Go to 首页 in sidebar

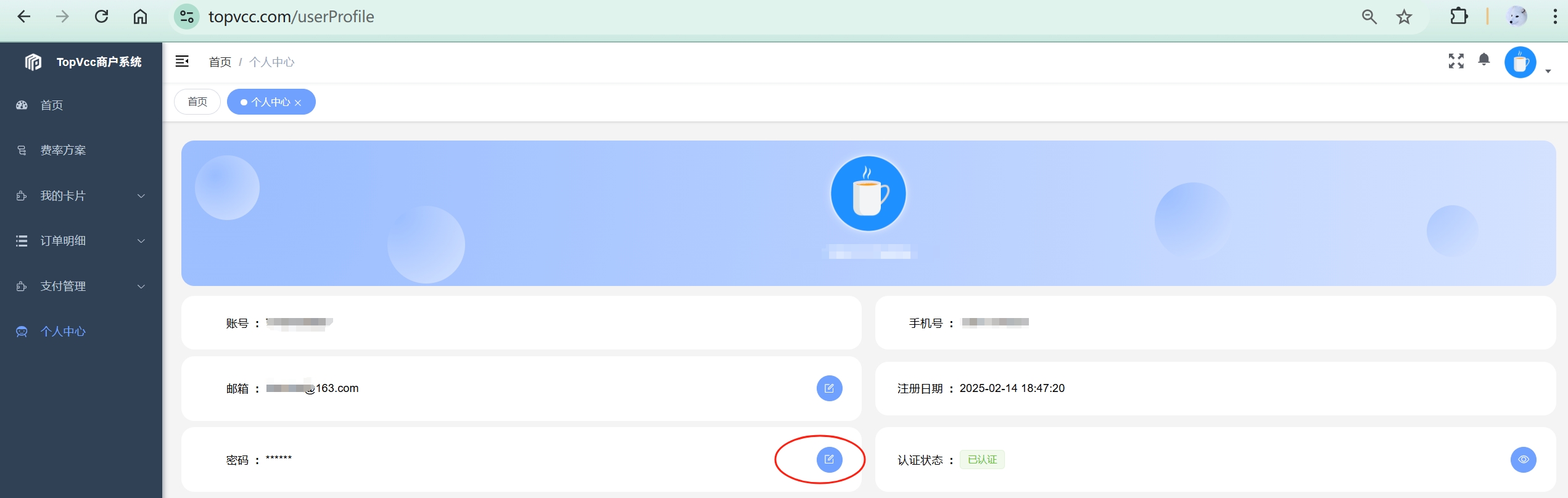coord(52,105)
